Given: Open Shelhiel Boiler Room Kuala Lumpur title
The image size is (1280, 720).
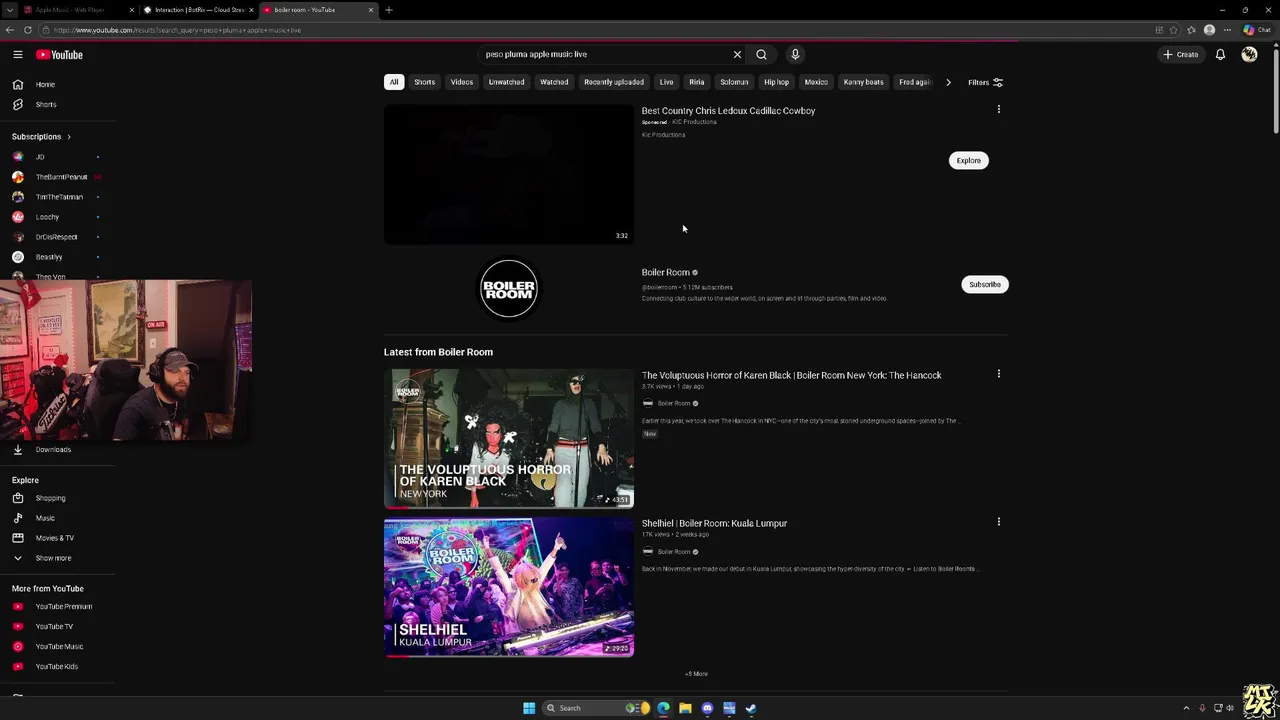Looking at the screenshot, I should [x=714, y=523].
